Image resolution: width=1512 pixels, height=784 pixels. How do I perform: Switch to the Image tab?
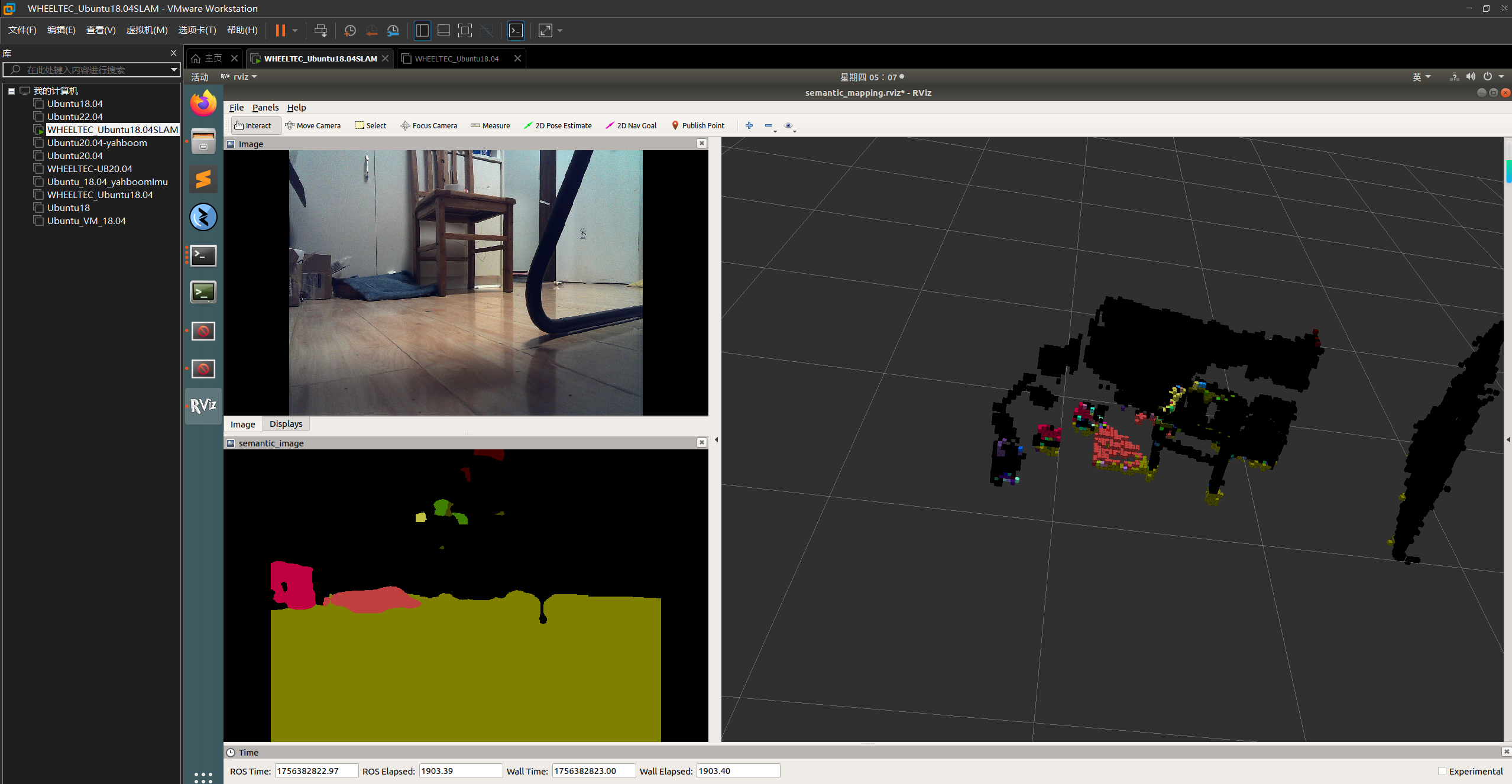pos(242,424)
